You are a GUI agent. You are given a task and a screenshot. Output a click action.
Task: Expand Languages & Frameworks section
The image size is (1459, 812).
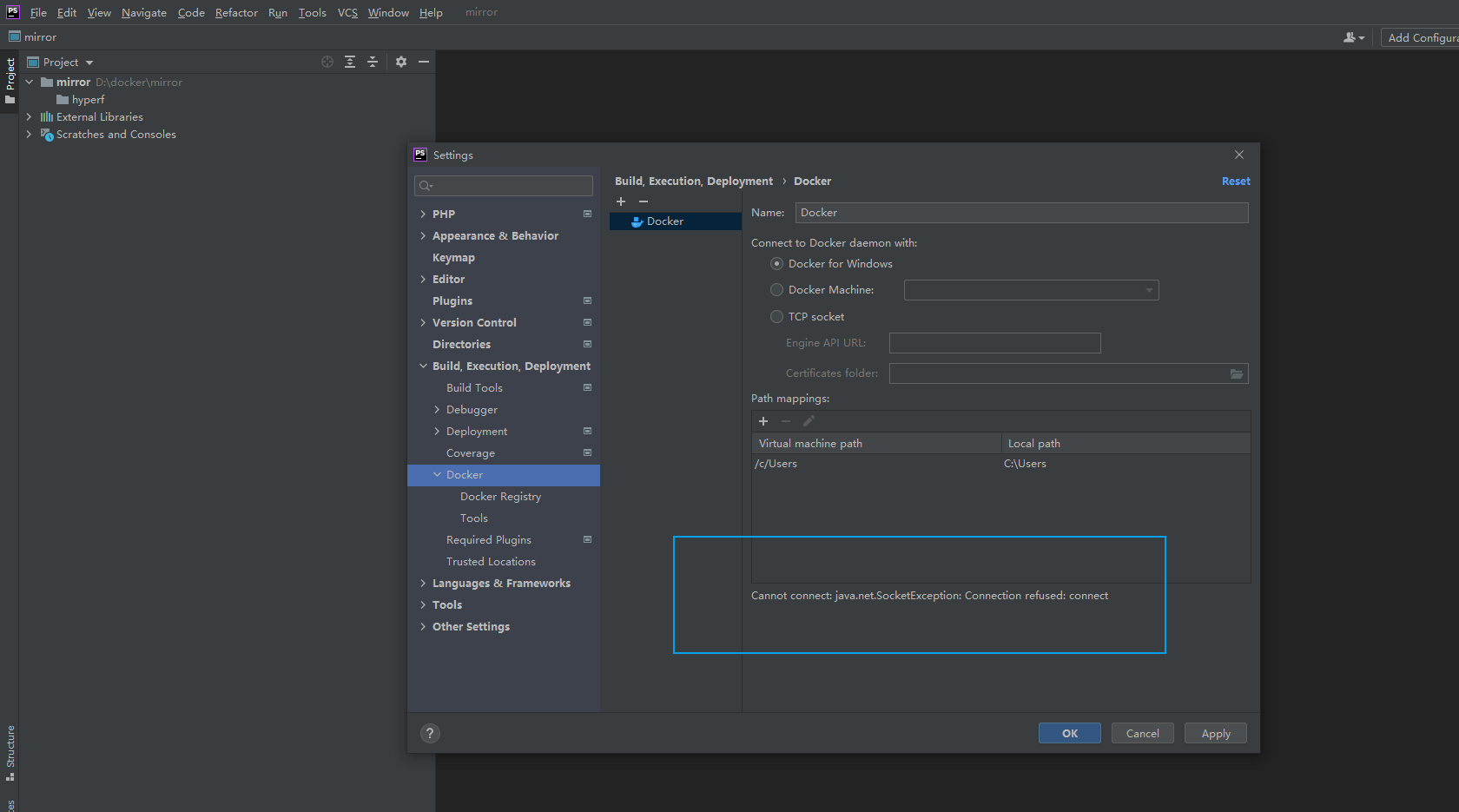click(423, 583)
